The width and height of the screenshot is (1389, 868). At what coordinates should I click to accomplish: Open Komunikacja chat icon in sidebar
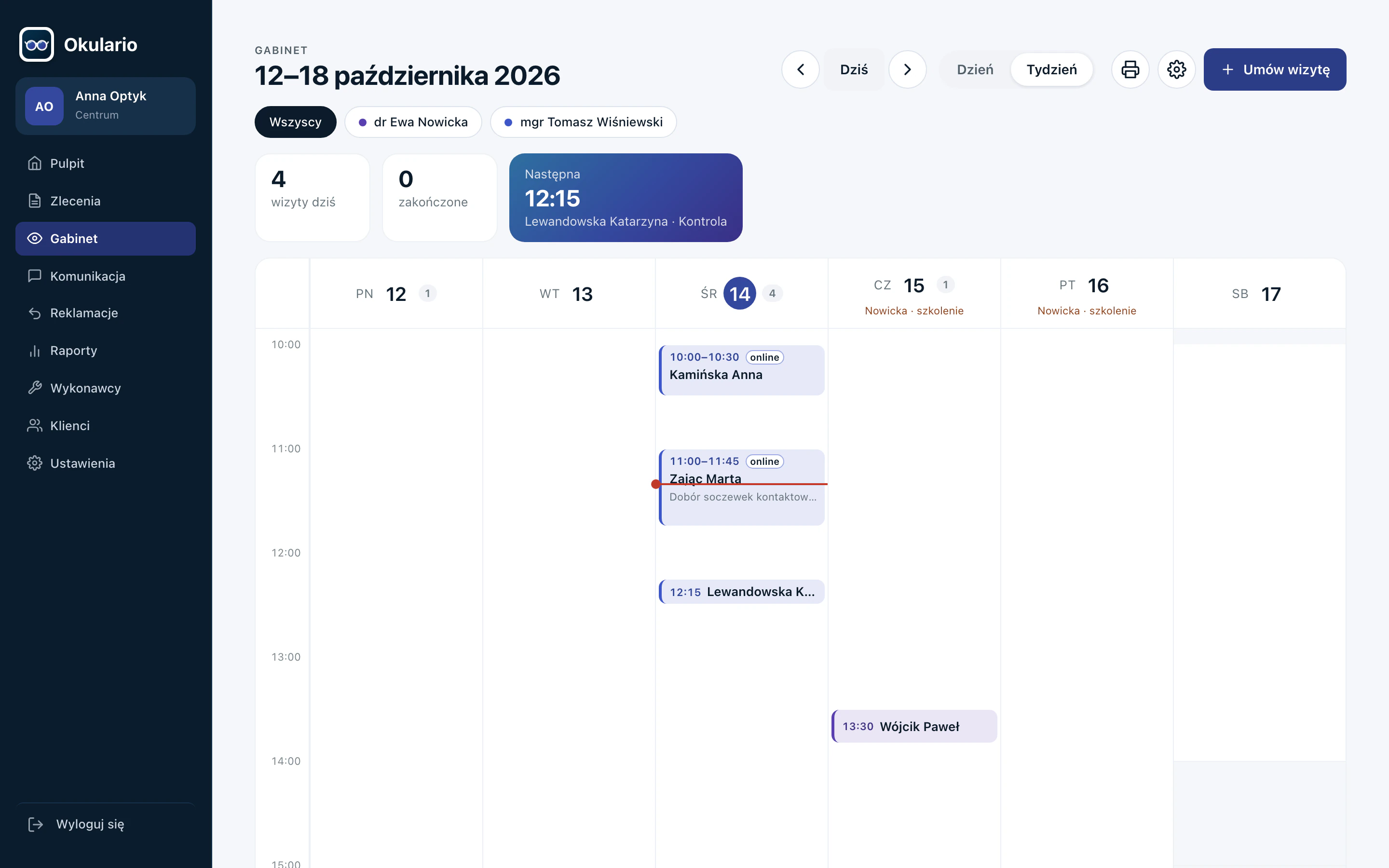click(34, 275)
